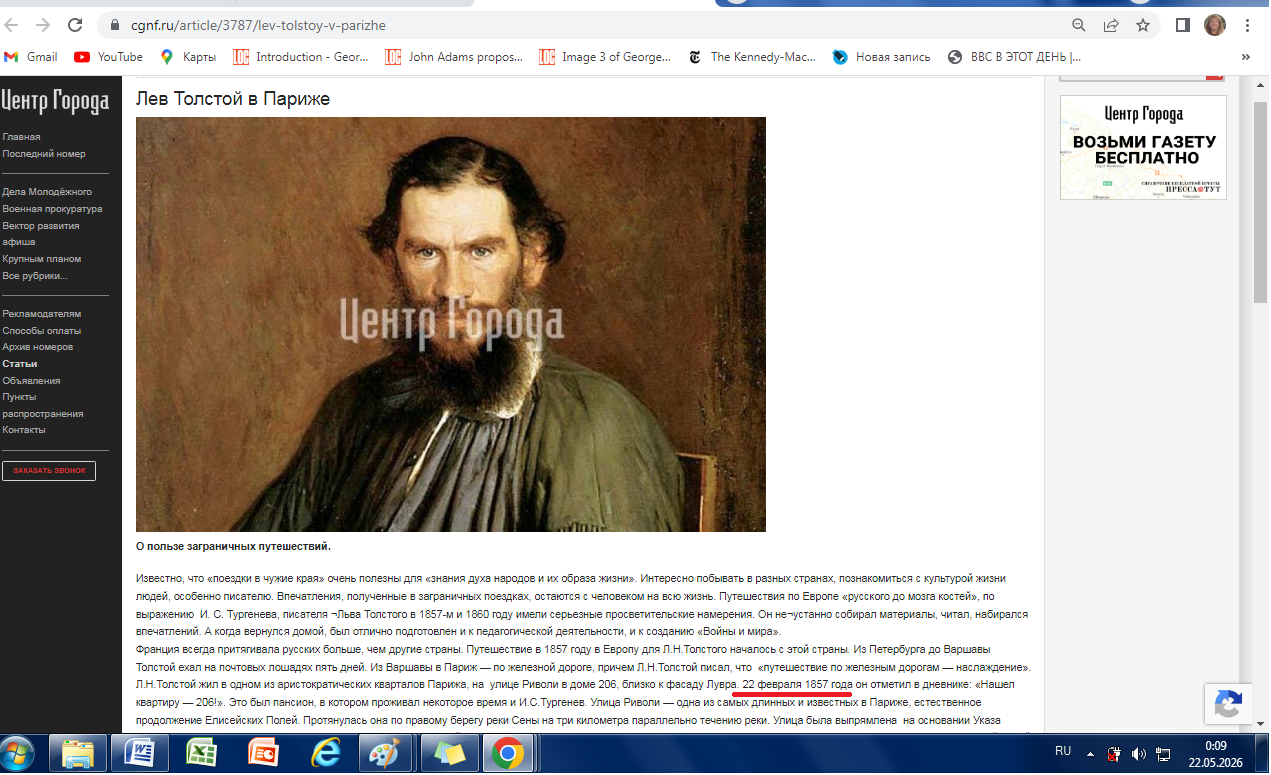Select Архив номеров in the sidebar menu
This screenshot has width=1271, height=775.
[37, 347]
